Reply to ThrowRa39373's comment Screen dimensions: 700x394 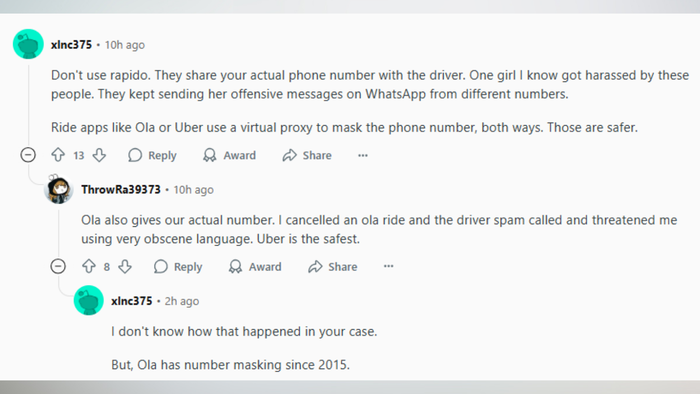coord(178,266)
